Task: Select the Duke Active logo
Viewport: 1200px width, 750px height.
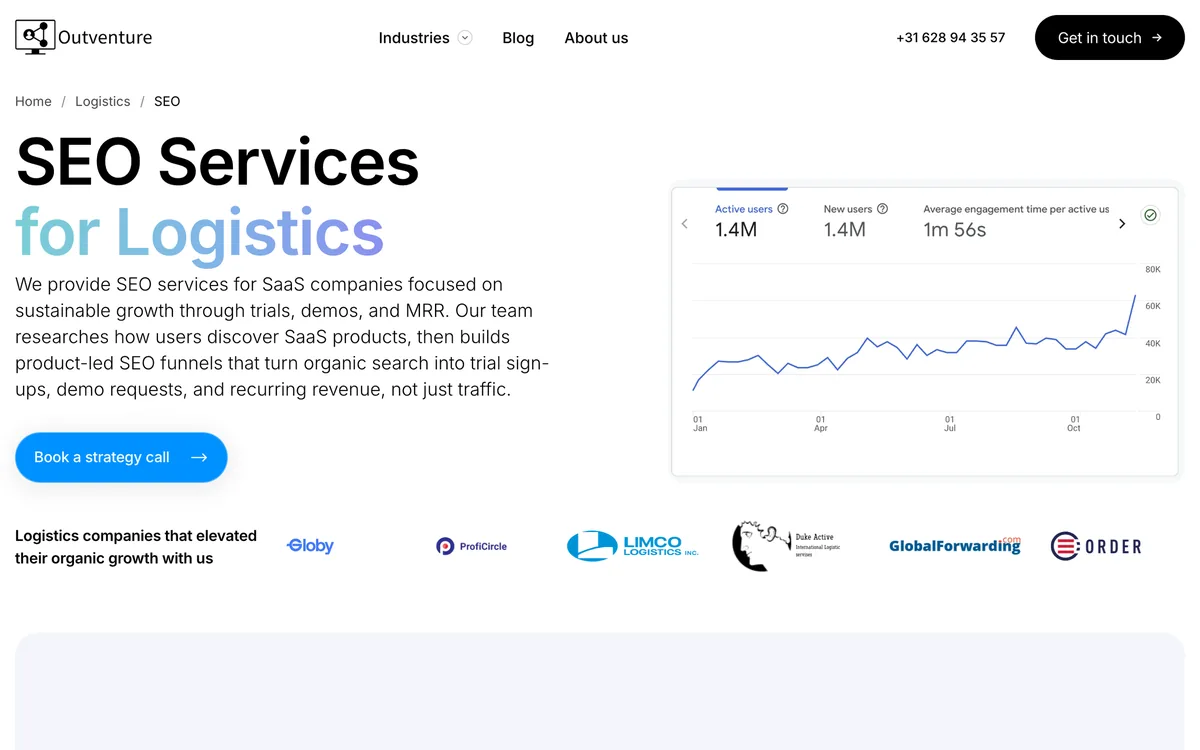Action: (x=787, y=546)
